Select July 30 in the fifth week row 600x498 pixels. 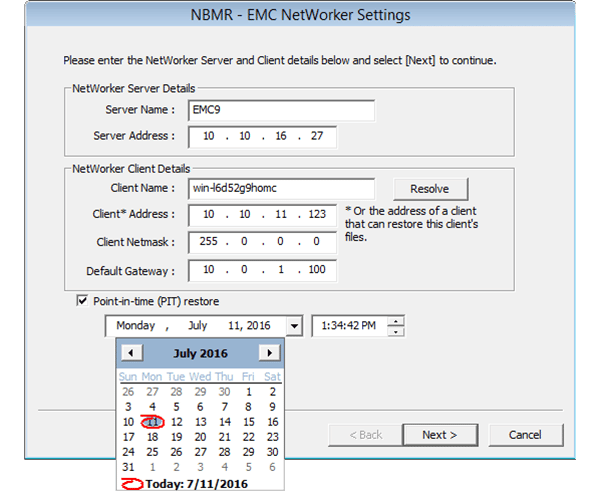tap(272, 452)
